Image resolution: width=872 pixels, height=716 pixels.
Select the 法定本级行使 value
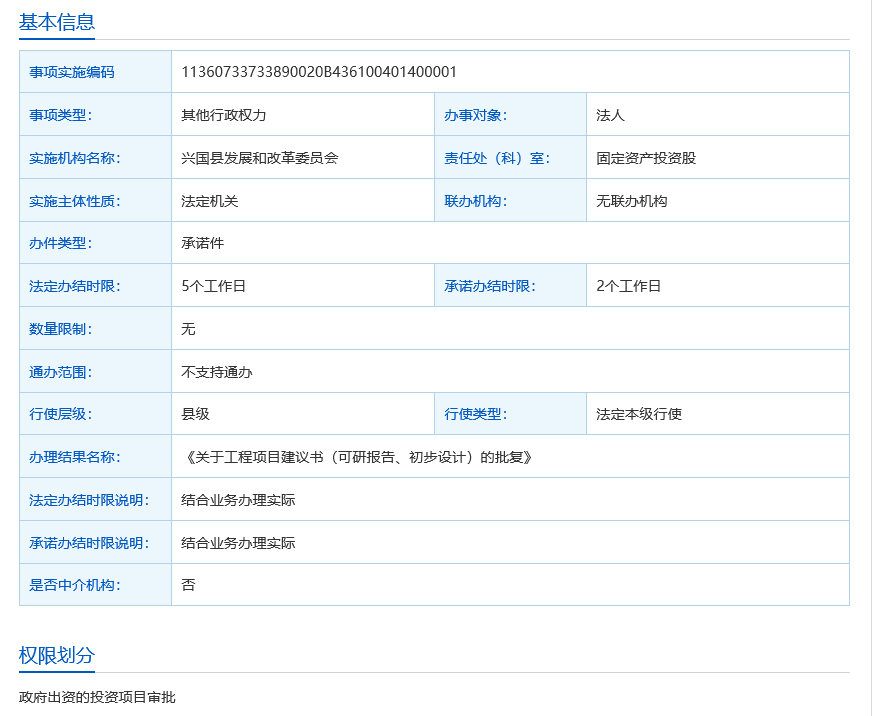(x=638, y=414)
